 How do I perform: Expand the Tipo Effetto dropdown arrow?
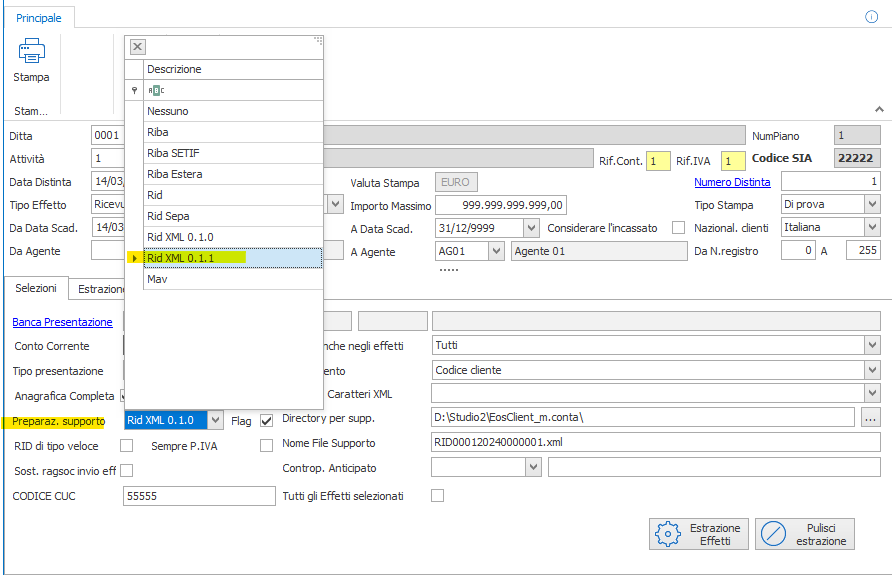336,204
